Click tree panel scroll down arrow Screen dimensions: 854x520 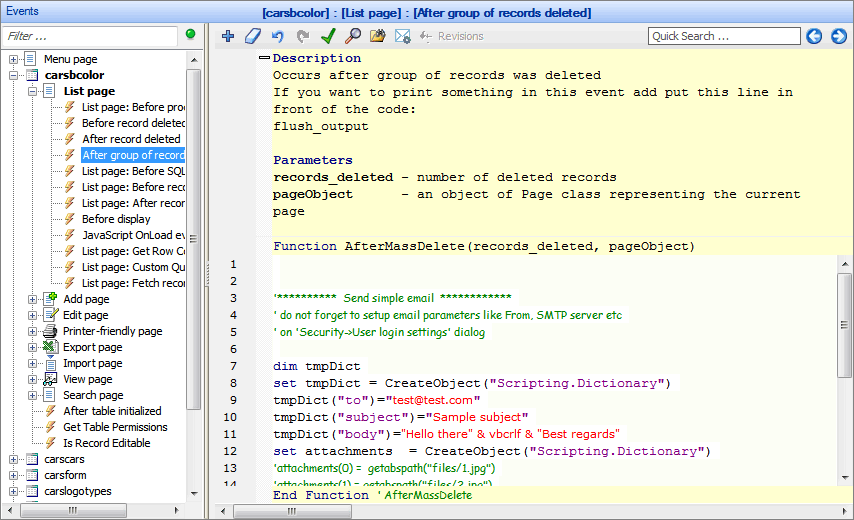coord(194,493)
